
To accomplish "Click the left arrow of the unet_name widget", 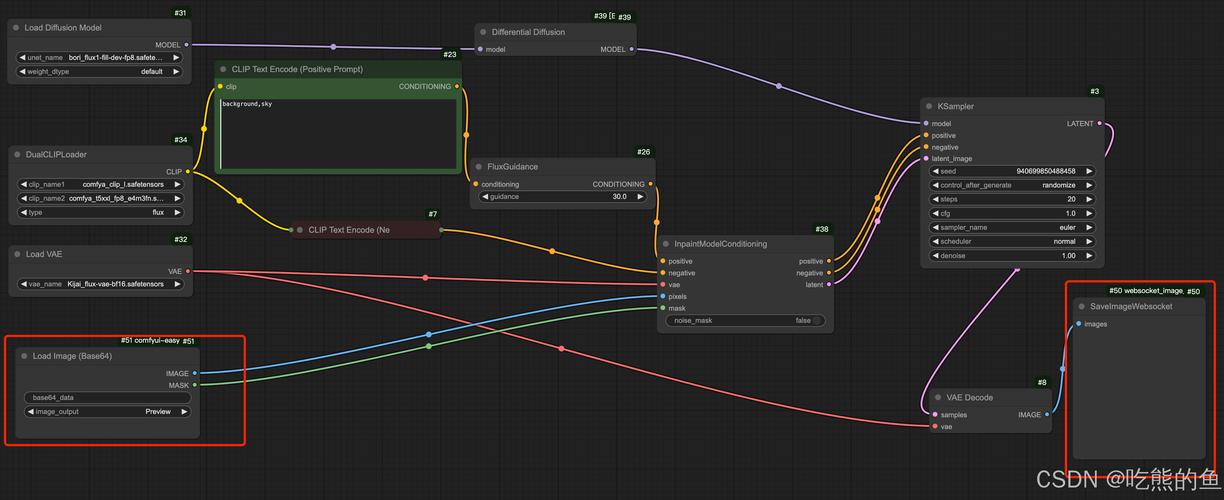I will point(23,58).
